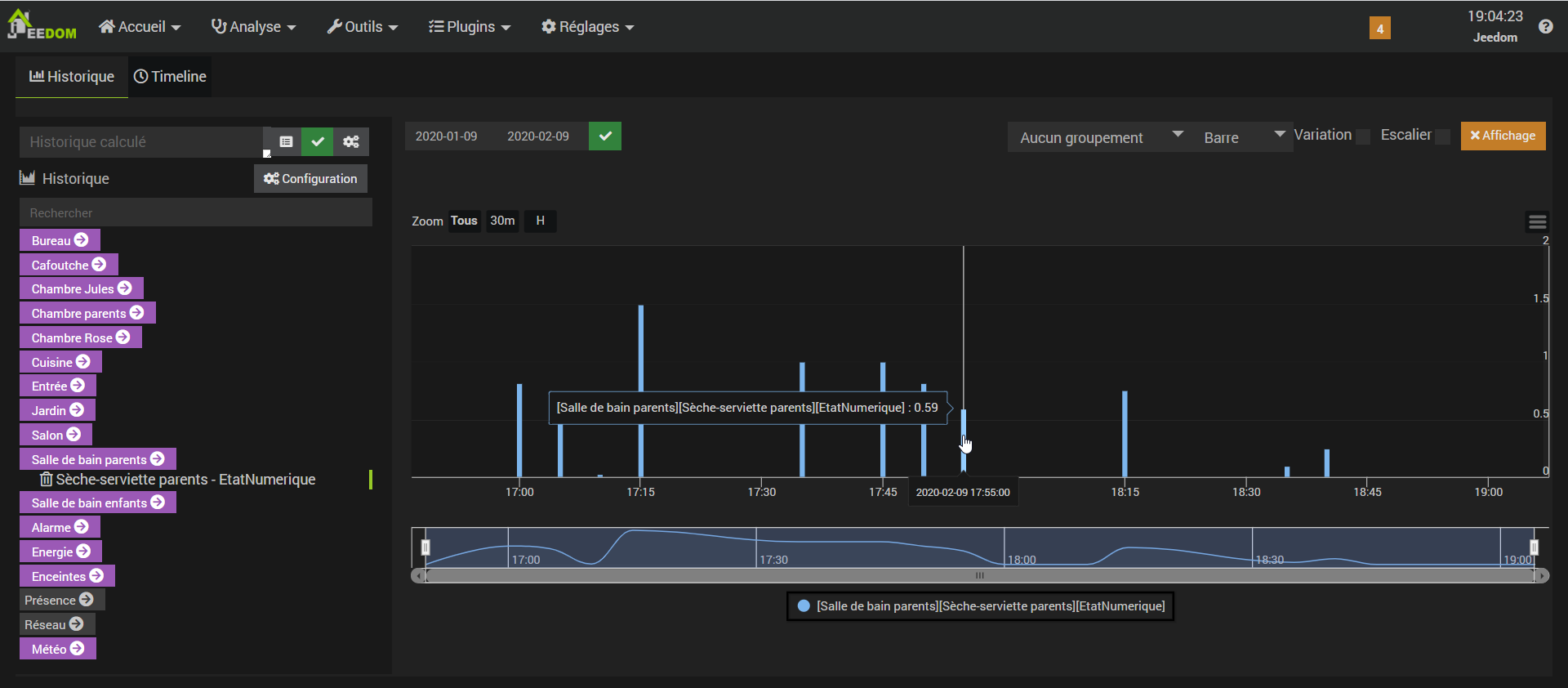The image size is (1568, 688).
Task: Click the list icon beside Historique calculé
Action: click(x=286, y=141)
